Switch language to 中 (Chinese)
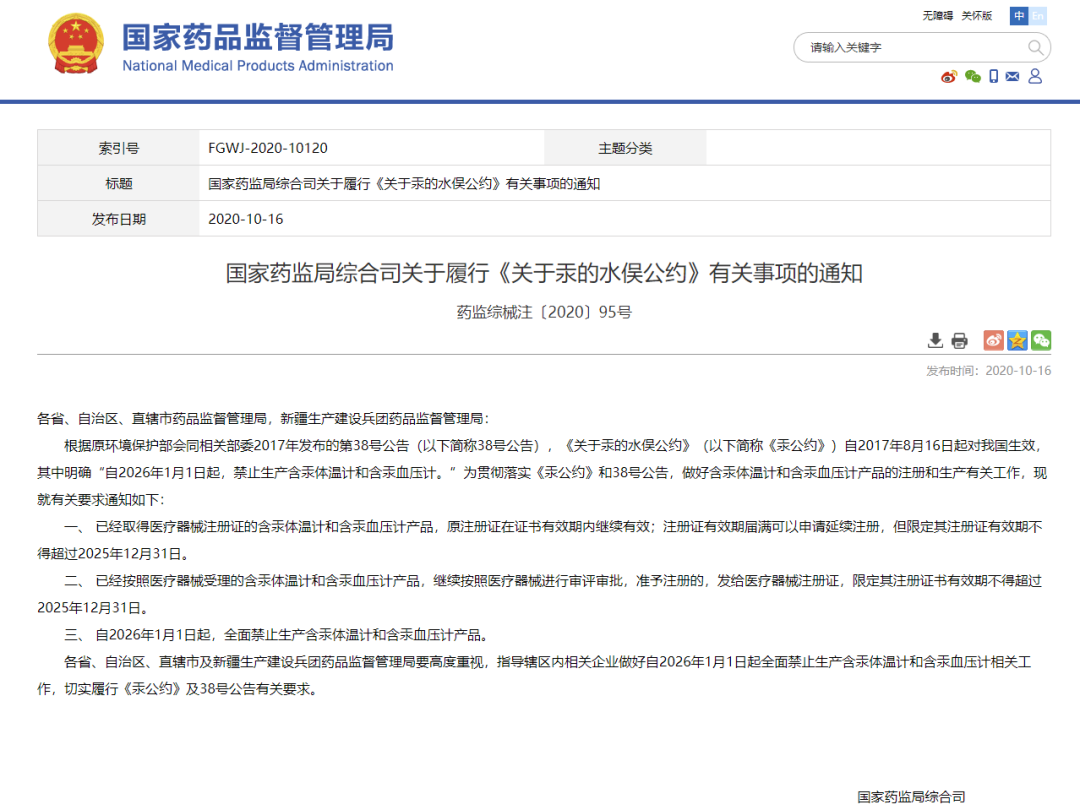 [1019, 16]
